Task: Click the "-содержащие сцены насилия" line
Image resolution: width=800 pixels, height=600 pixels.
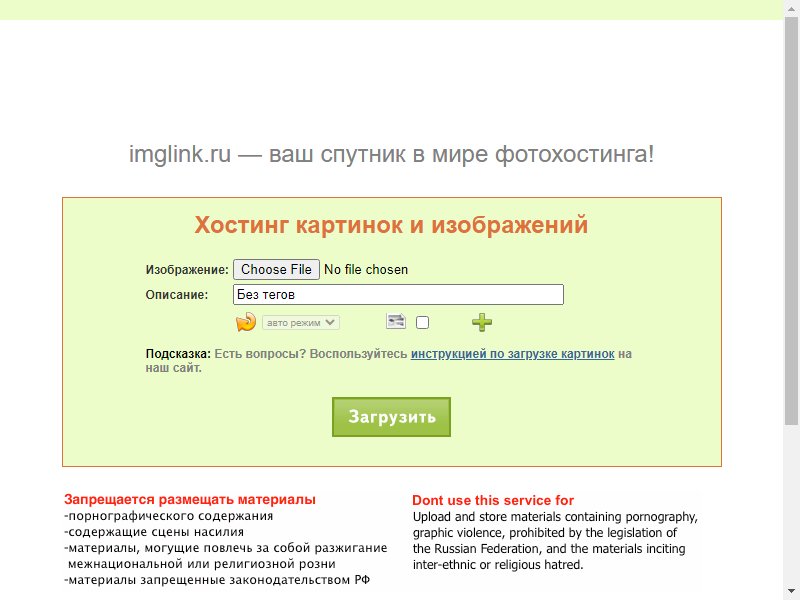Action: (x=154, y=532)
